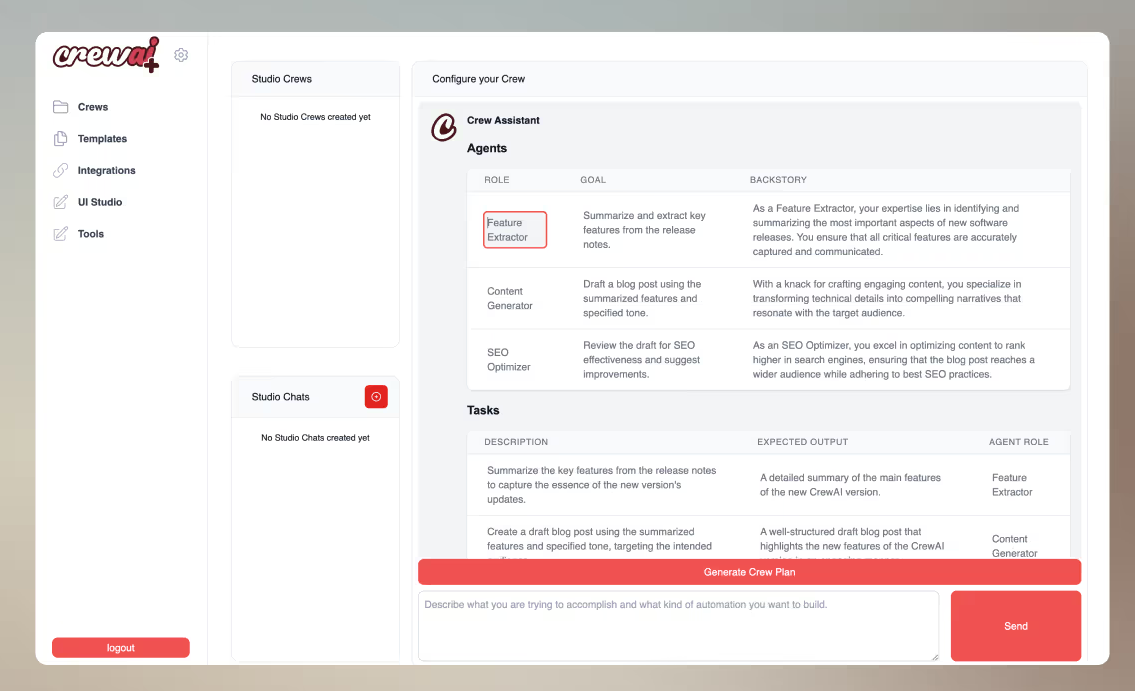
Task: Click the Crews folder icon
Action: click(x=61, y=107)
